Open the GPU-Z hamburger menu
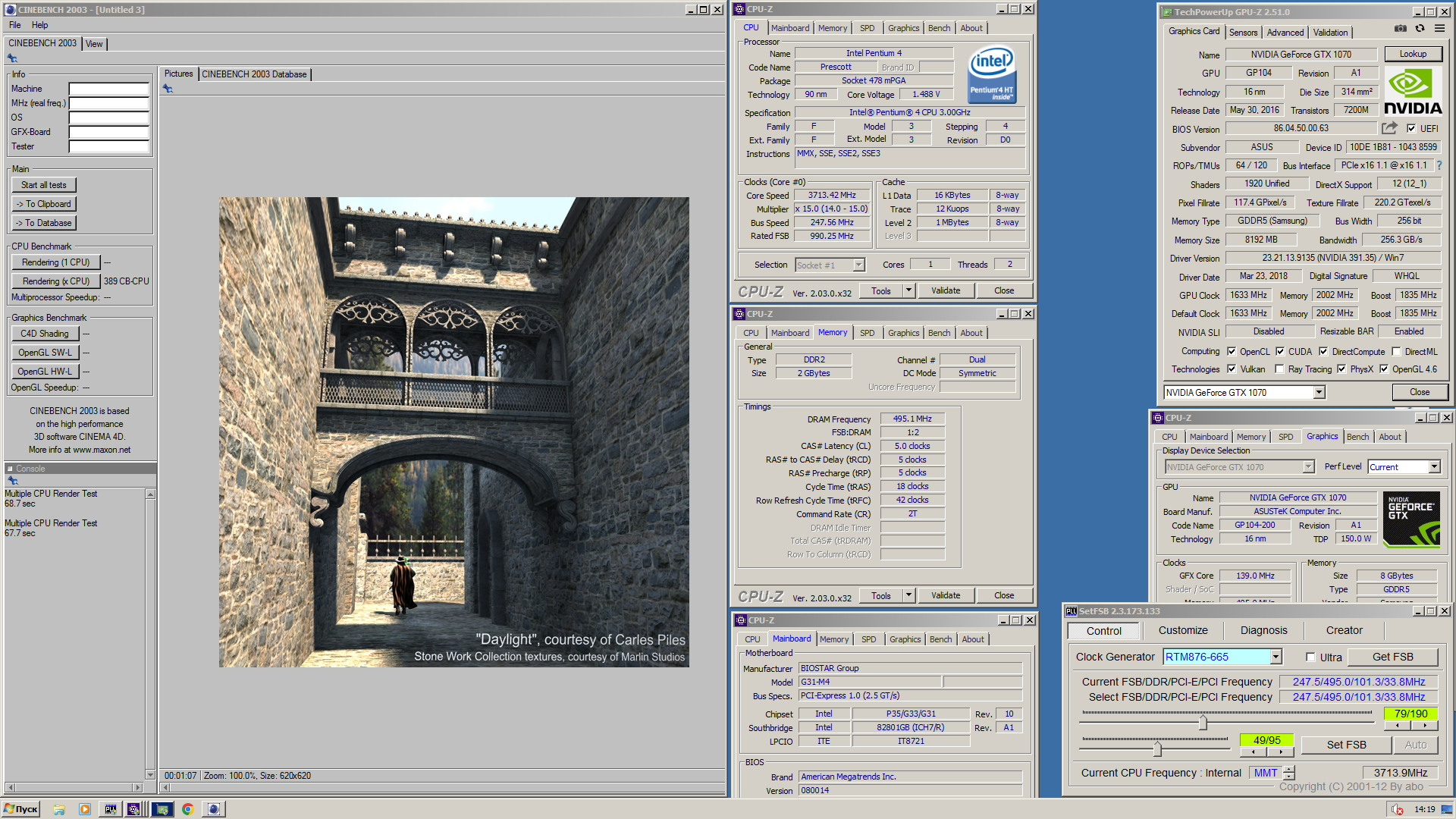The height and width of the screenshot is (819, 1456). [1439, 29]
